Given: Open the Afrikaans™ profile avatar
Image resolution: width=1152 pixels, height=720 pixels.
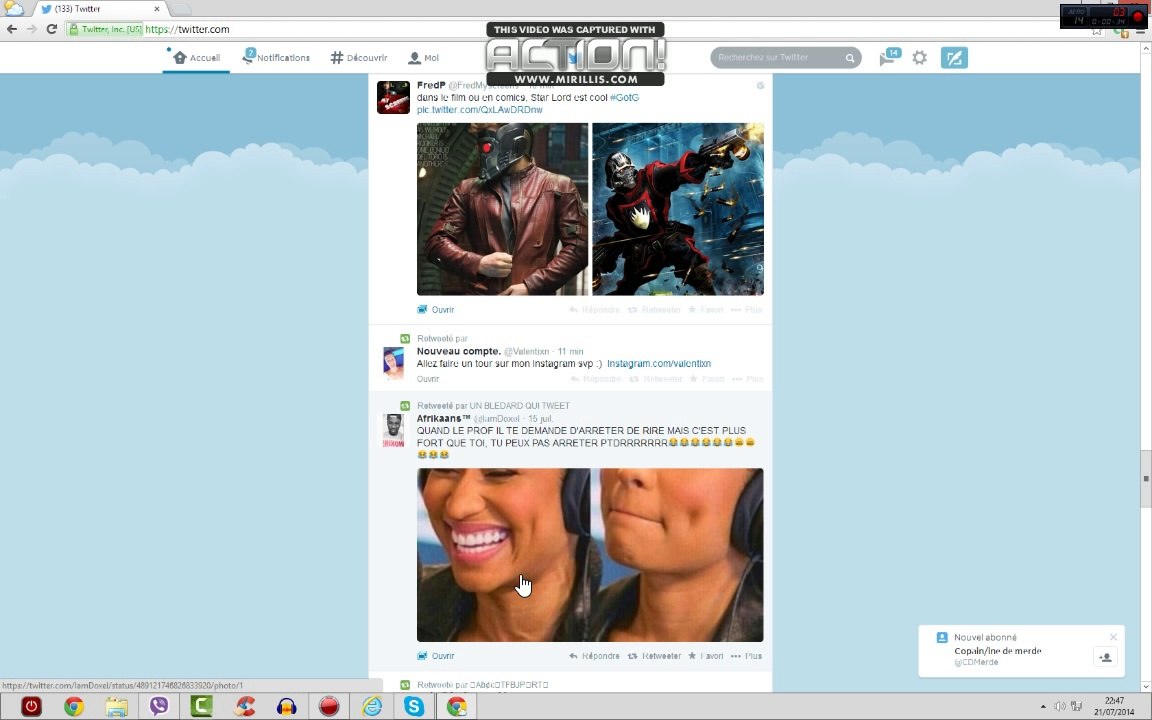Looking at the screenshot, I should 393,431.
